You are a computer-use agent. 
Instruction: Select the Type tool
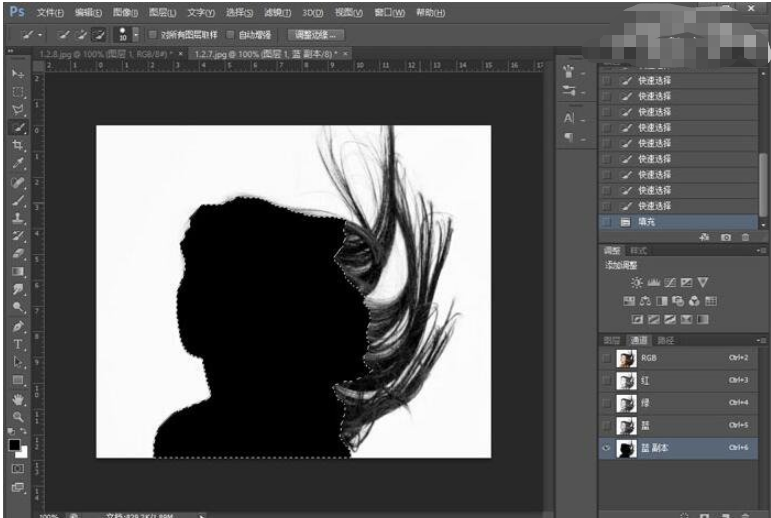point(17,343)
